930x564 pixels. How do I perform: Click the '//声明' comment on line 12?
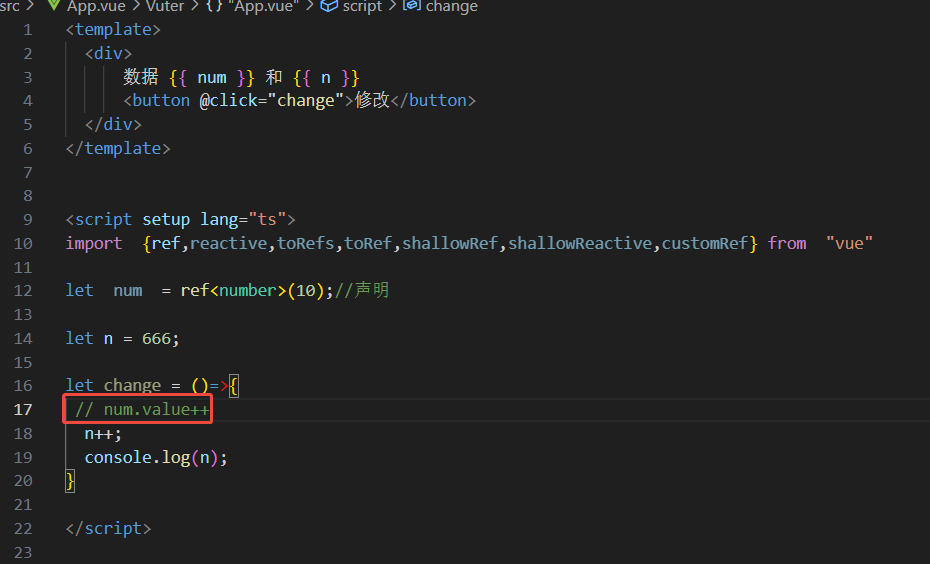click(362, 290)
